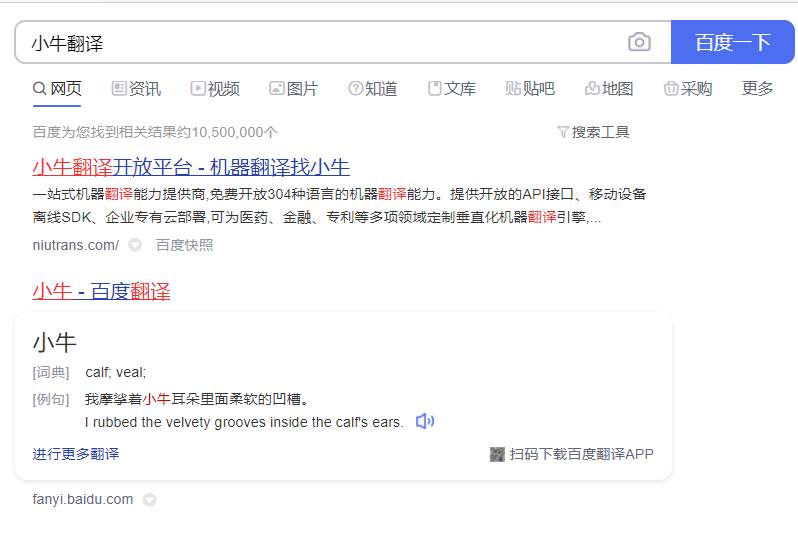This screenshot has width=798, height=533.
Task: Open the 百度快照 cached link
Action: click(x=184, y=245)
